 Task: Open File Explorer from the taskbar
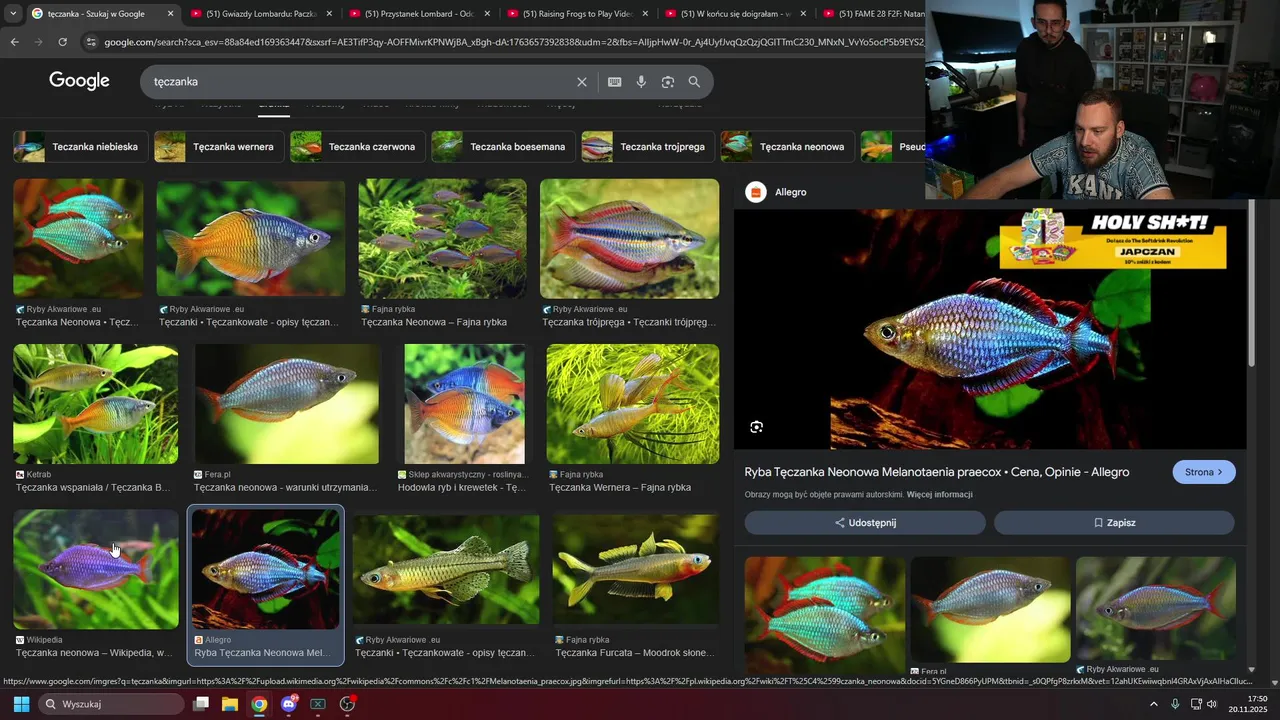[230, 704]
